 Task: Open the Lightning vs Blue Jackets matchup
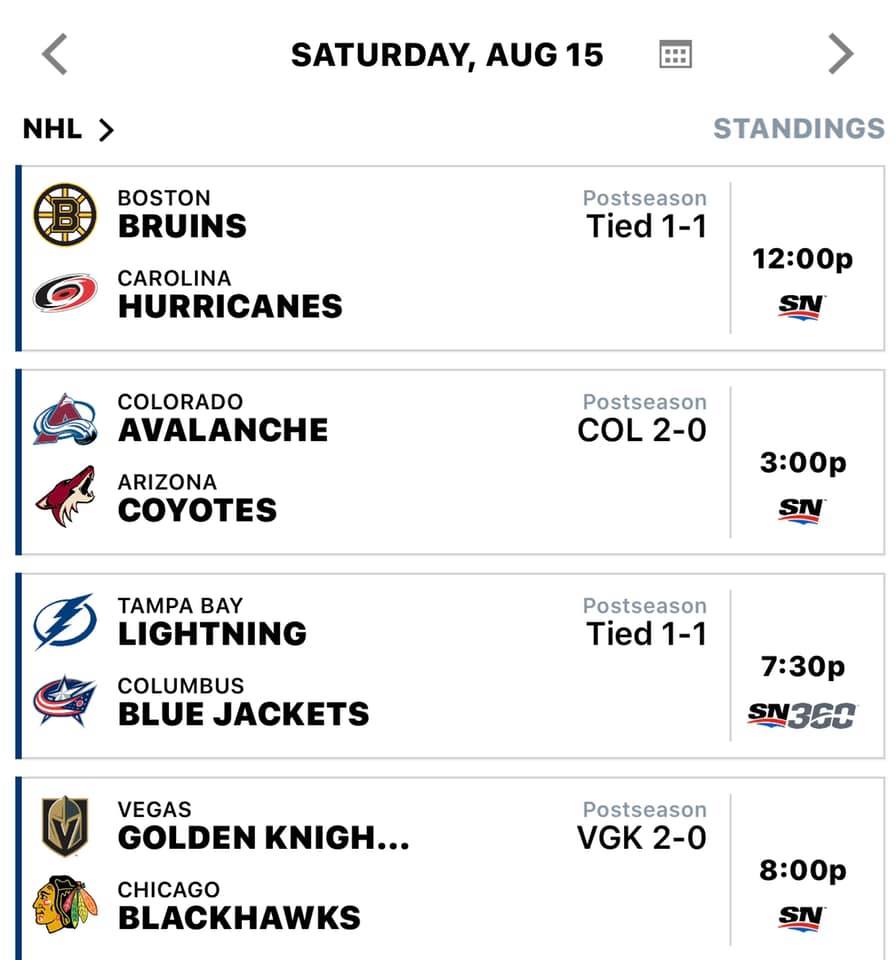[450, 666]
